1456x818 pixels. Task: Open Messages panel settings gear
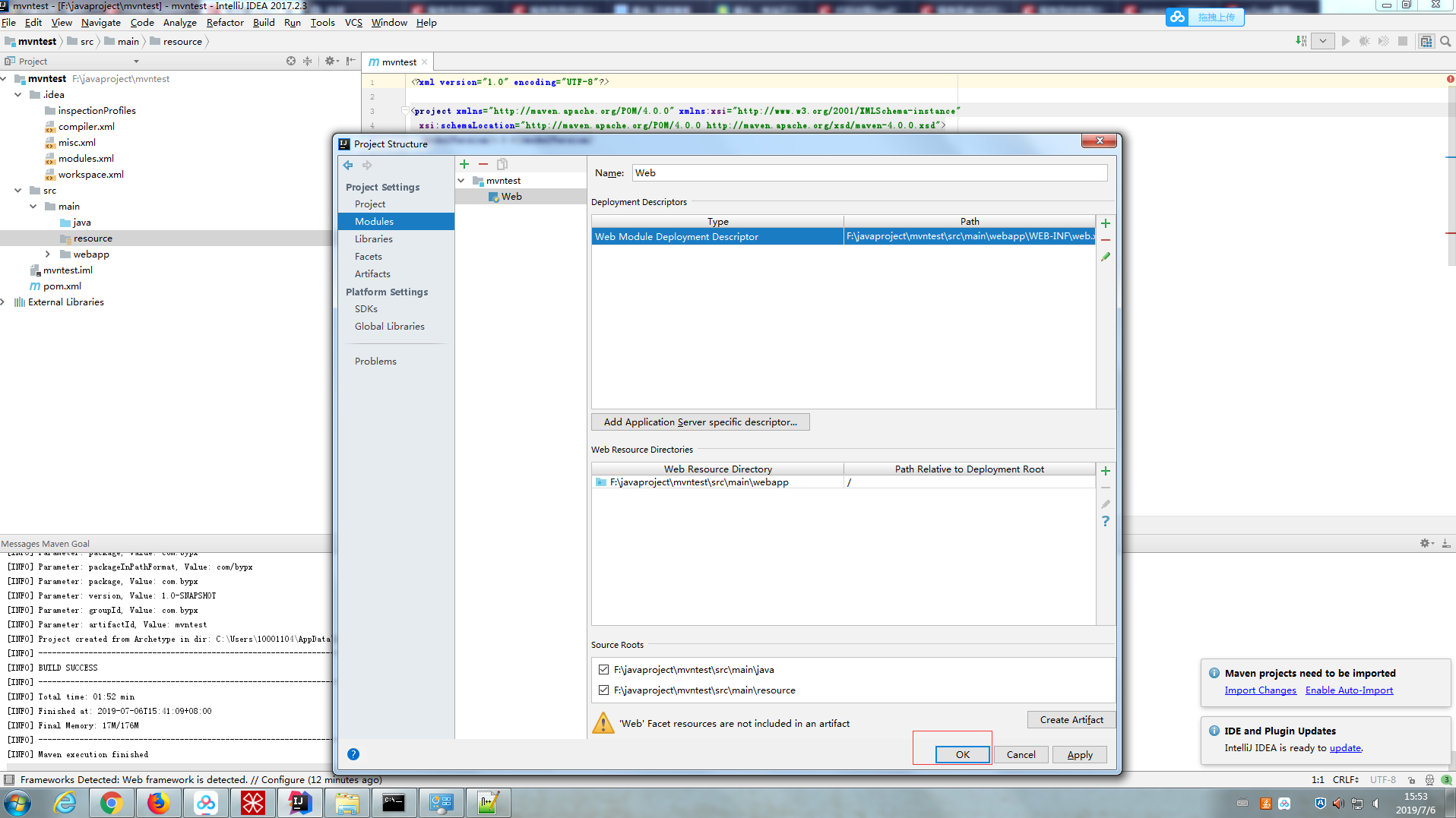[1425, 543]
